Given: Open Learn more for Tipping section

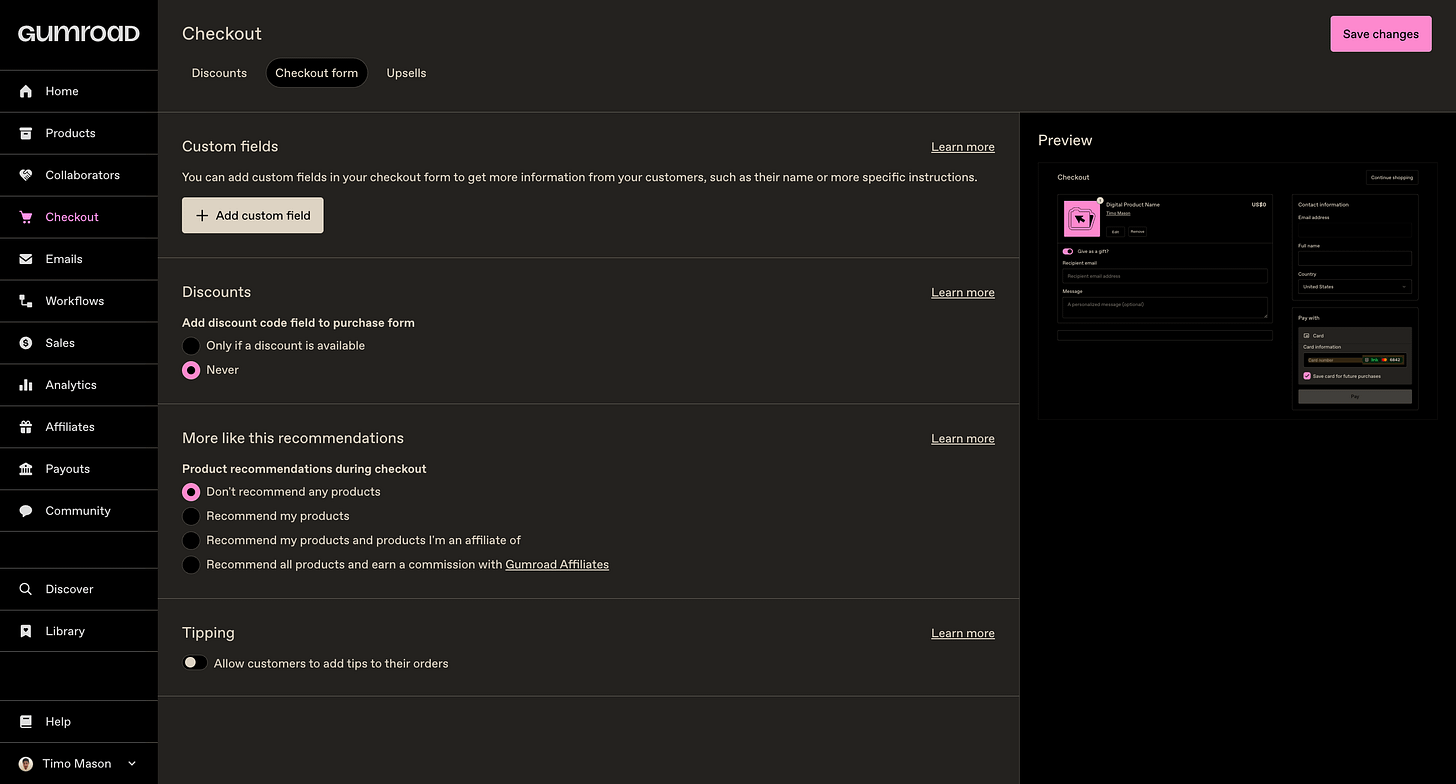Looking at the screenshot, I should click(963, 633).
